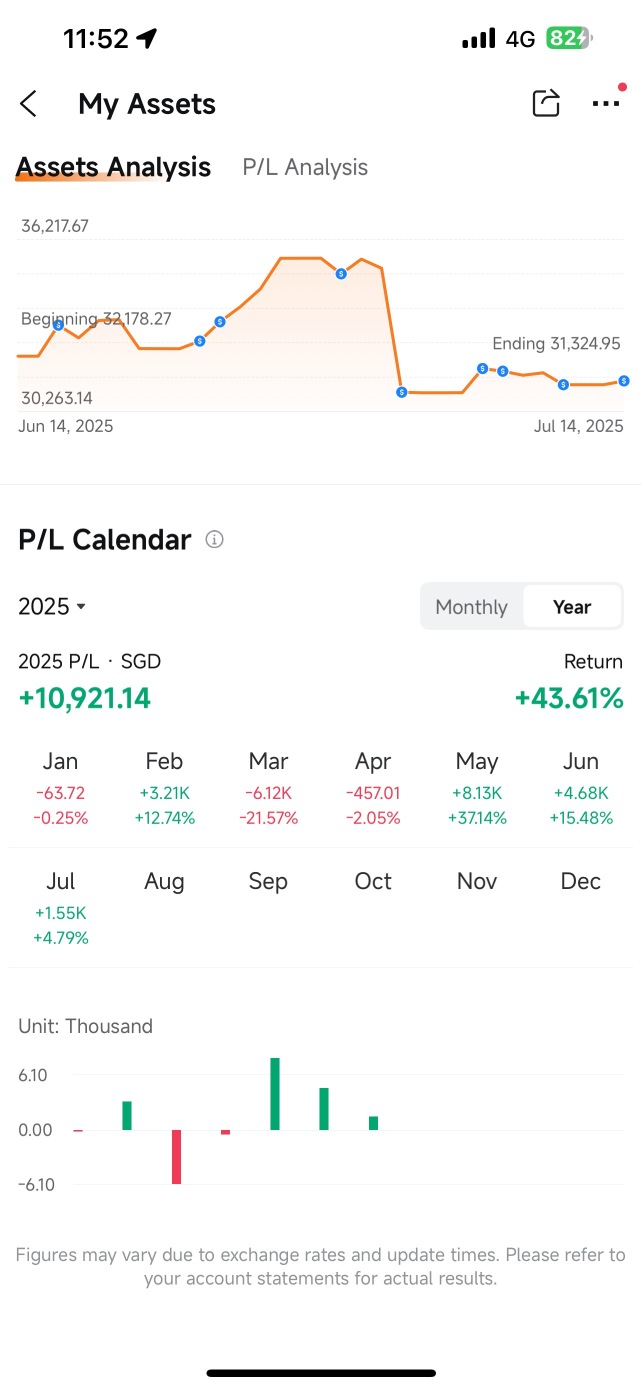This screenshot has height=1389, width=642.
Task: Switch calendar view to Monthly
Action: (x=471, y=607)
